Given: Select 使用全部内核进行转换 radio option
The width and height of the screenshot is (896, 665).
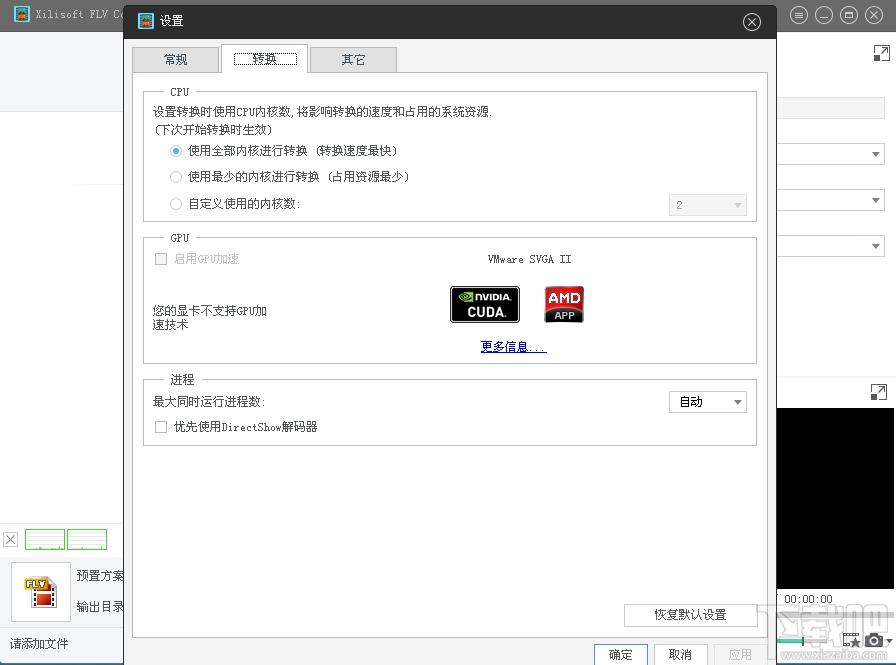Looking at the screenshot, I should 176,151.
